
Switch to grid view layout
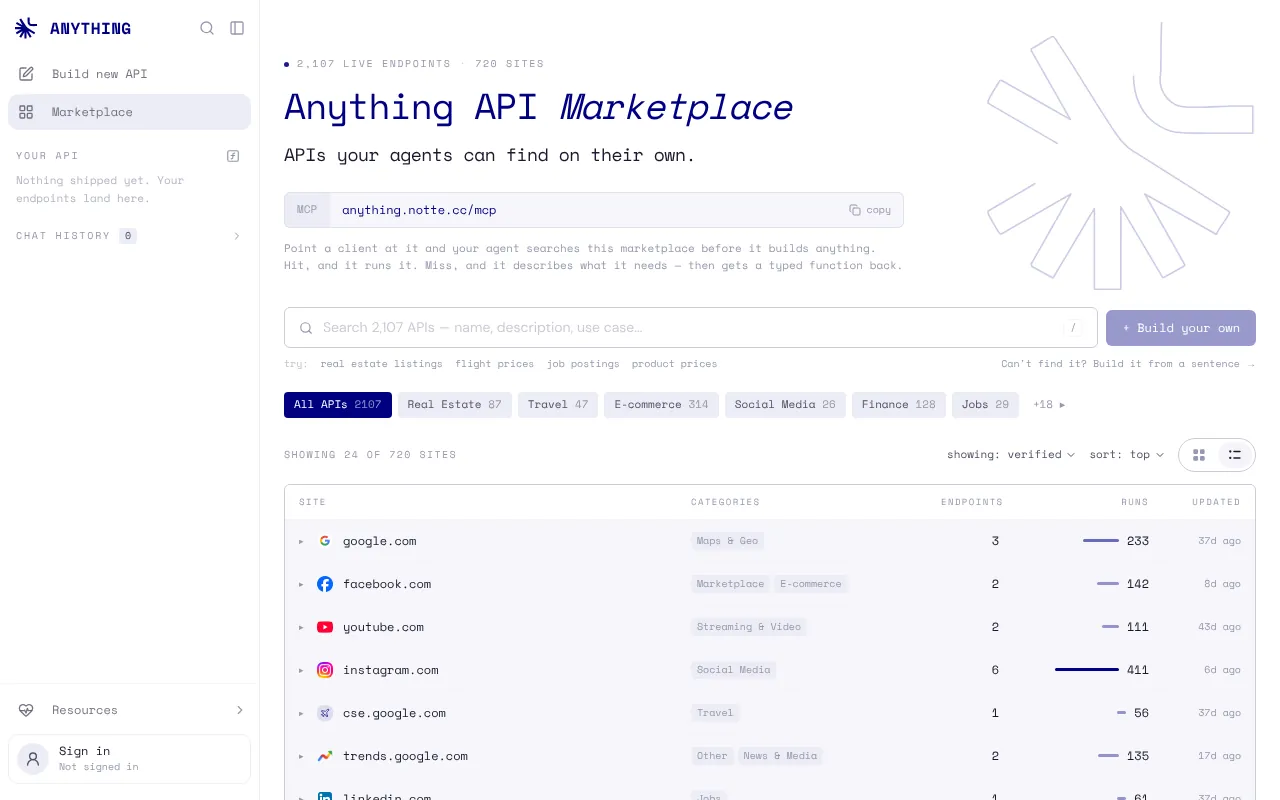pos(1199,455)
